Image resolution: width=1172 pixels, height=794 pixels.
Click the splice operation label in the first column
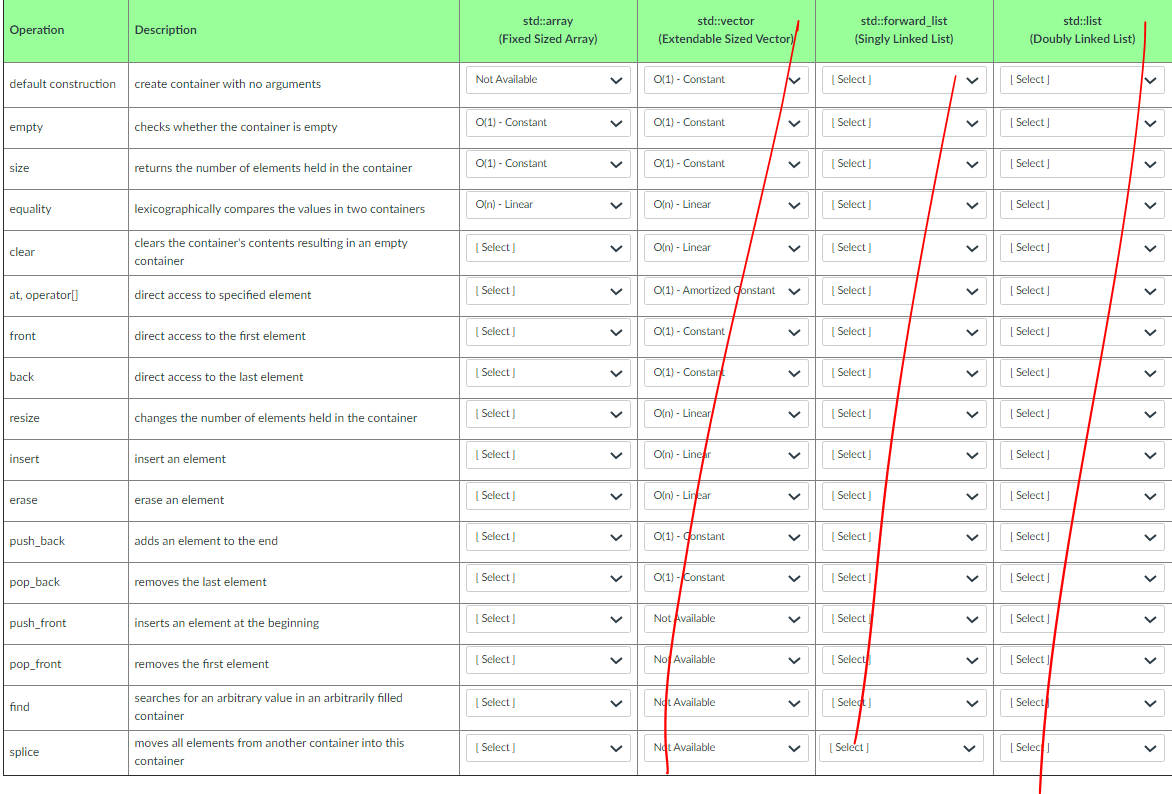(x=22, y=751)
